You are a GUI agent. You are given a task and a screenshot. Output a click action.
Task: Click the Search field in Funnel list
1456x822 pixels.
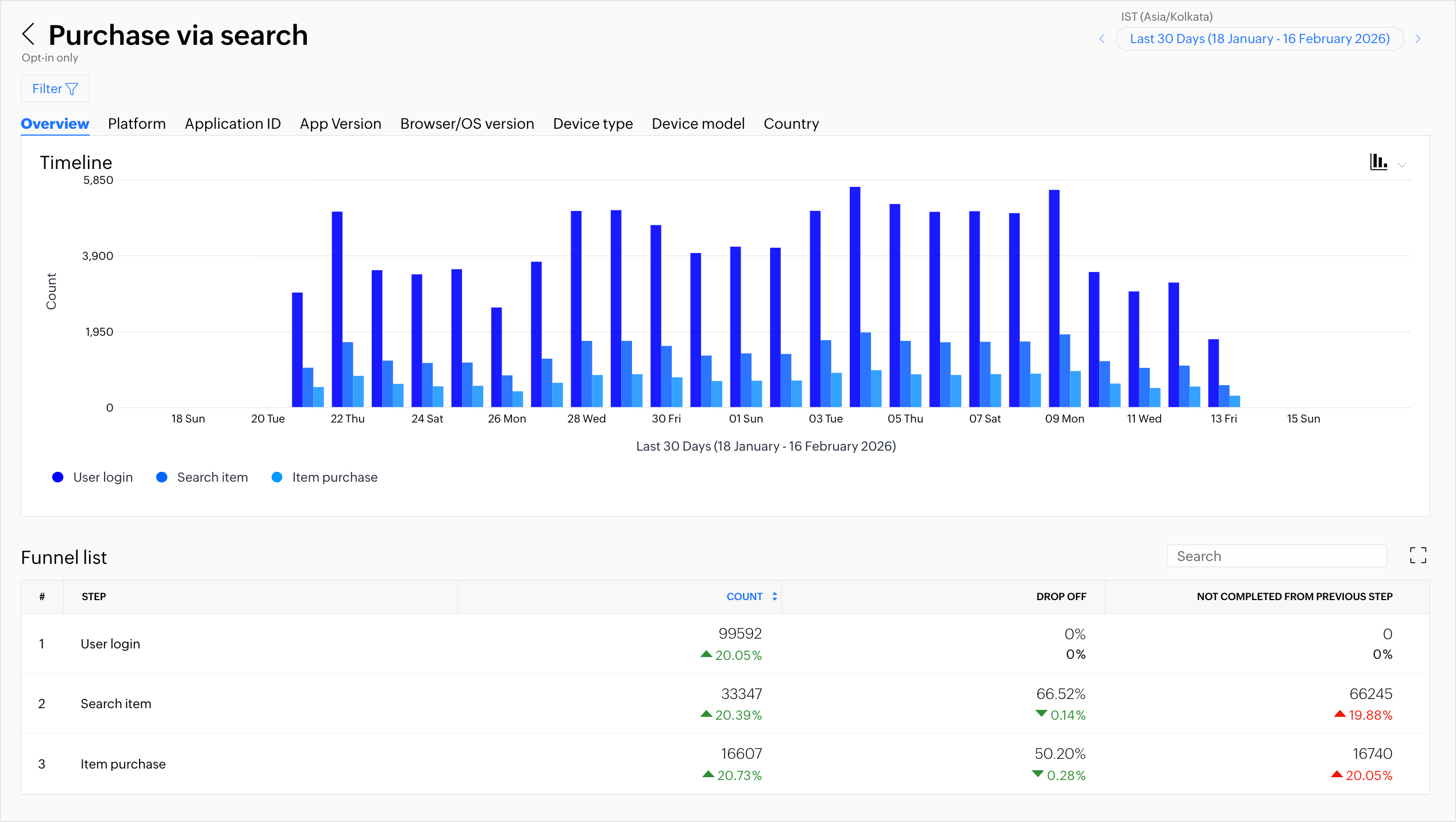pyautogui.click(x=1277, y=556)
